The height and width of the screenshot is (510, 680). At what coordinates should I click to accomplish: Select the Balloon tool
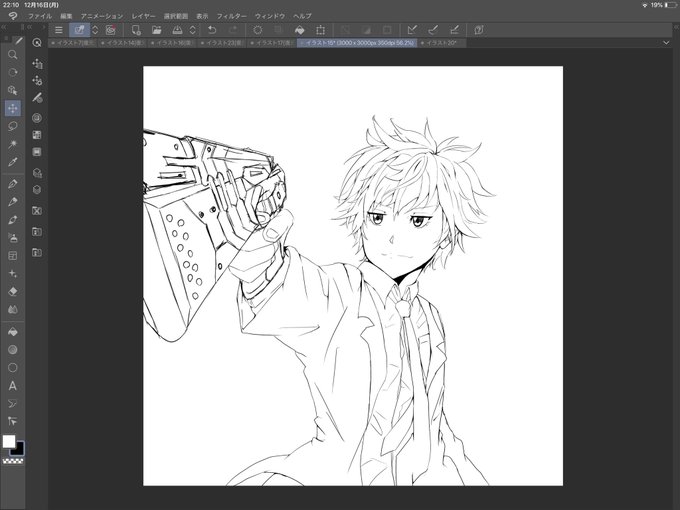pyautogui.click(x=13, y=404)
